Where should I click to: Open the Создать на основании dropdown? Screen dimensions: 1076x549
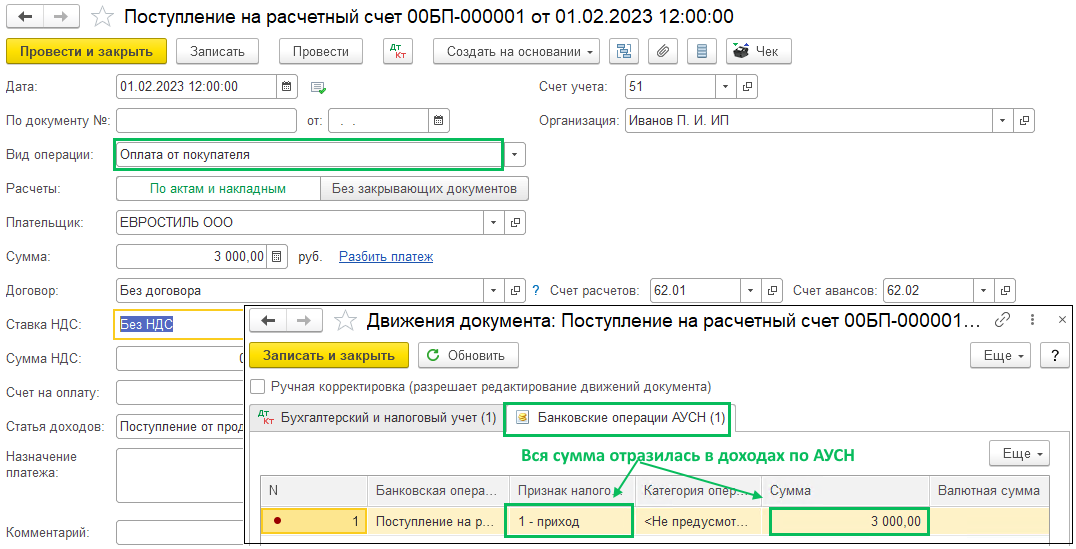[x=516, y=52]
